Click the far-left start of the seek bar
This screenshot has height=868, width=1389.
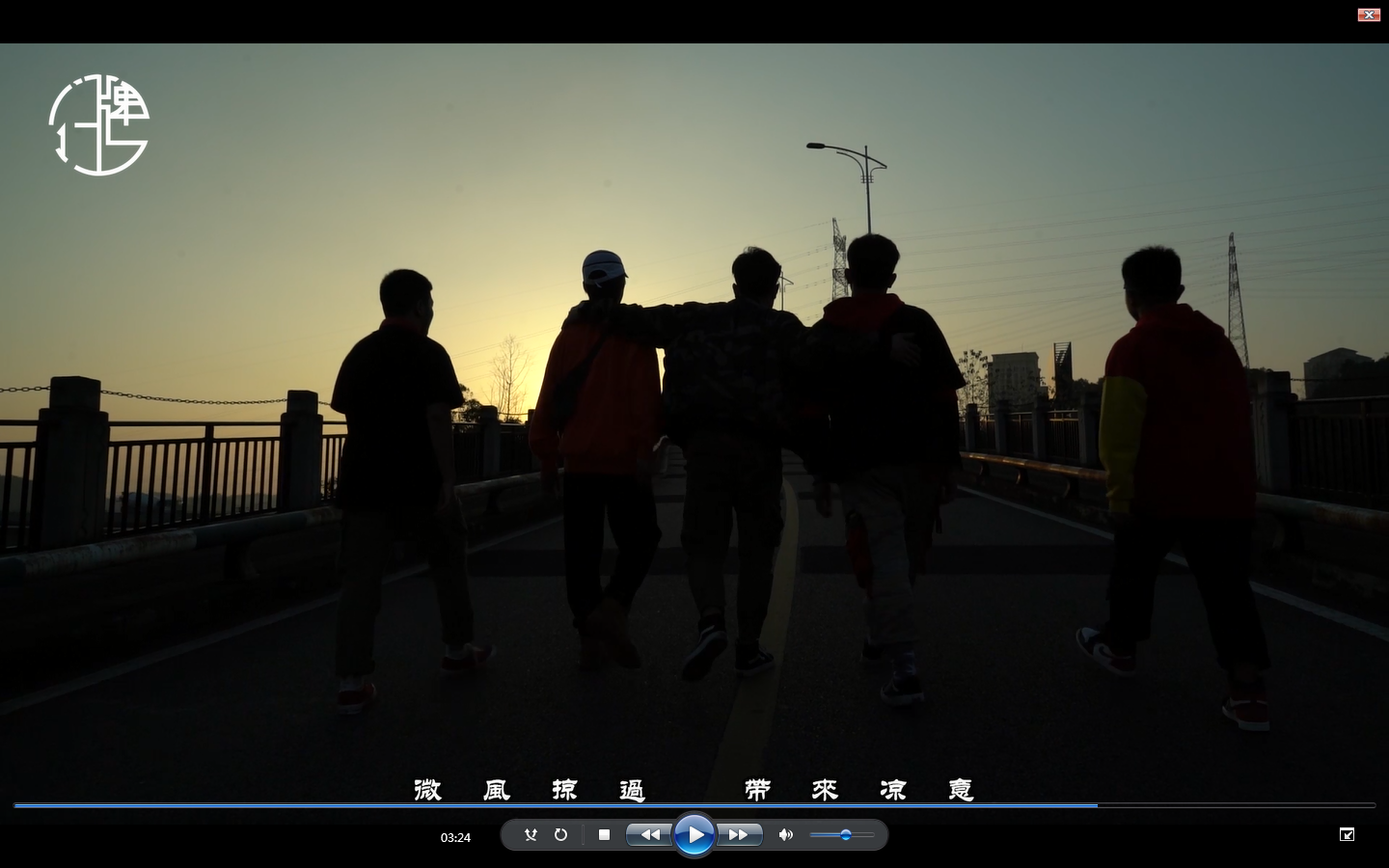17,804
